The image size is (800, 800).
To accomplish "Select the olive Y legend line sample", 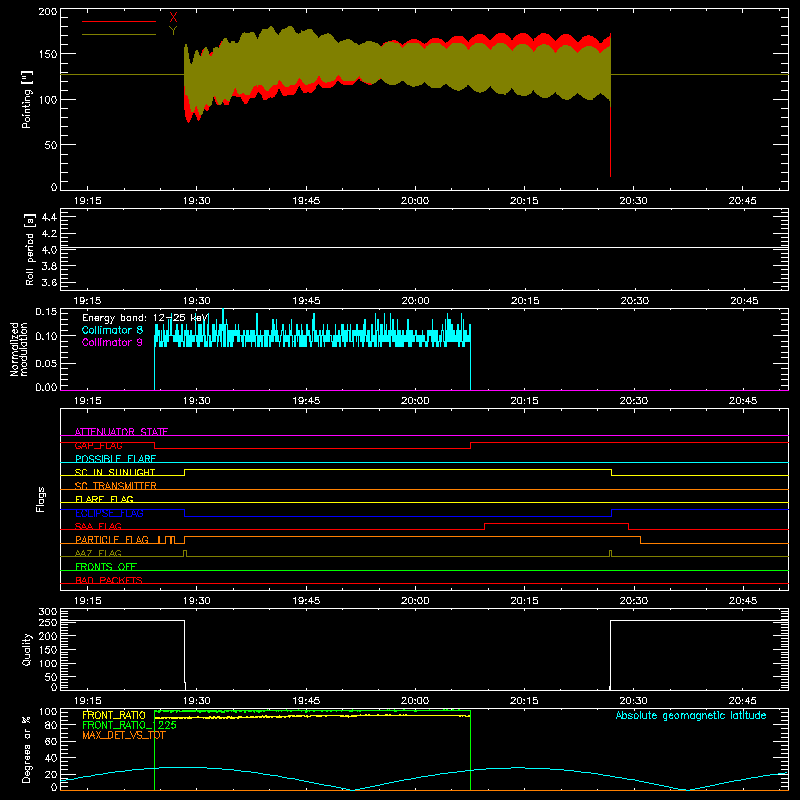I will click(119, 34).
